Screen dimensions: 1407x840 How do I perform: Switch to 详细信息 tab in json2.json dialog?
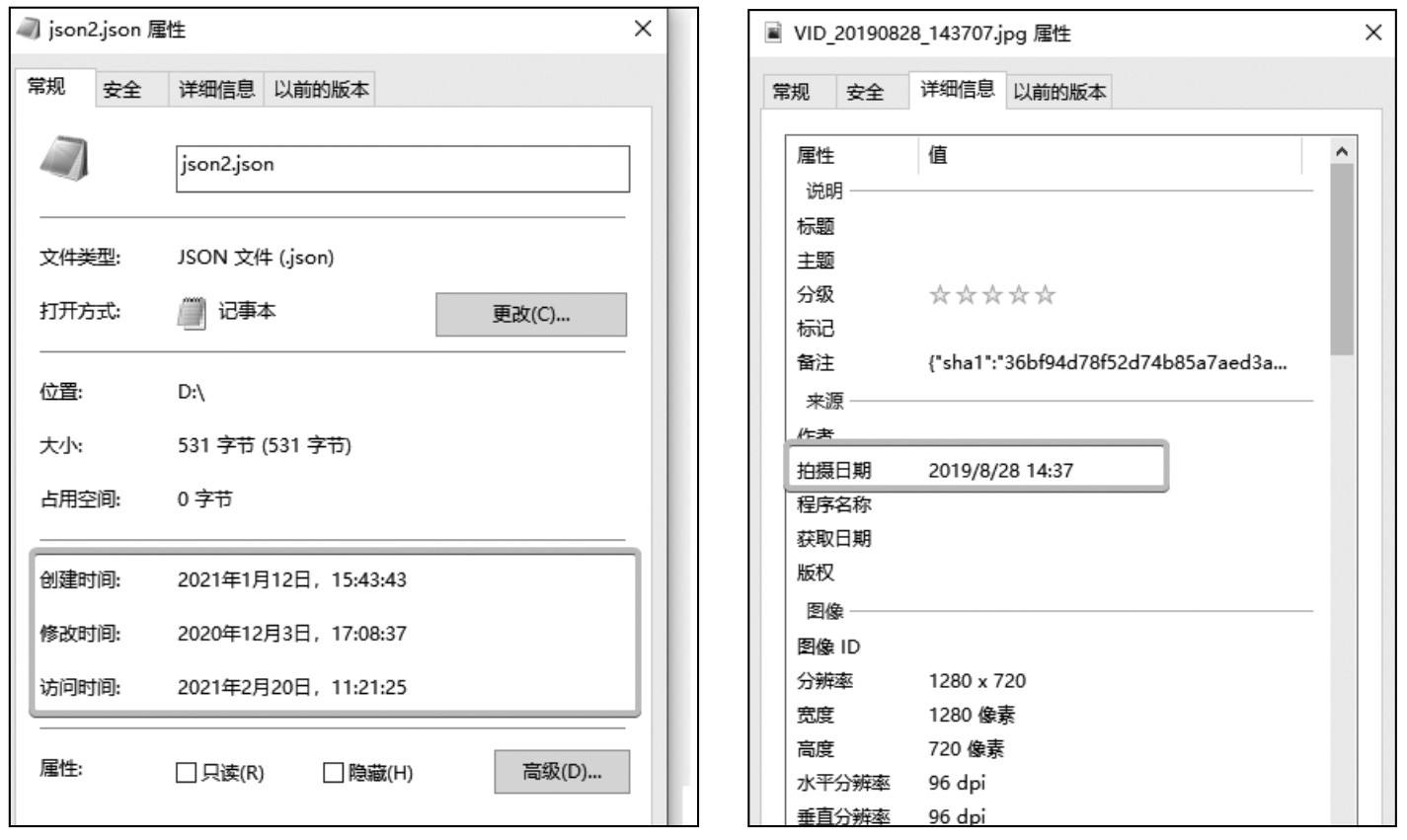click(215, 90)
